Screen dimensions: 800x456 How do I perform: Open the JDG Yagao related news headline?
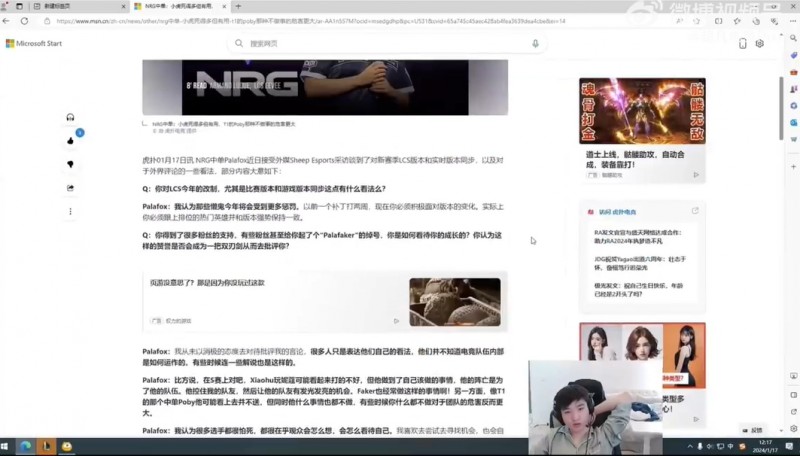(x=640, y=263)
